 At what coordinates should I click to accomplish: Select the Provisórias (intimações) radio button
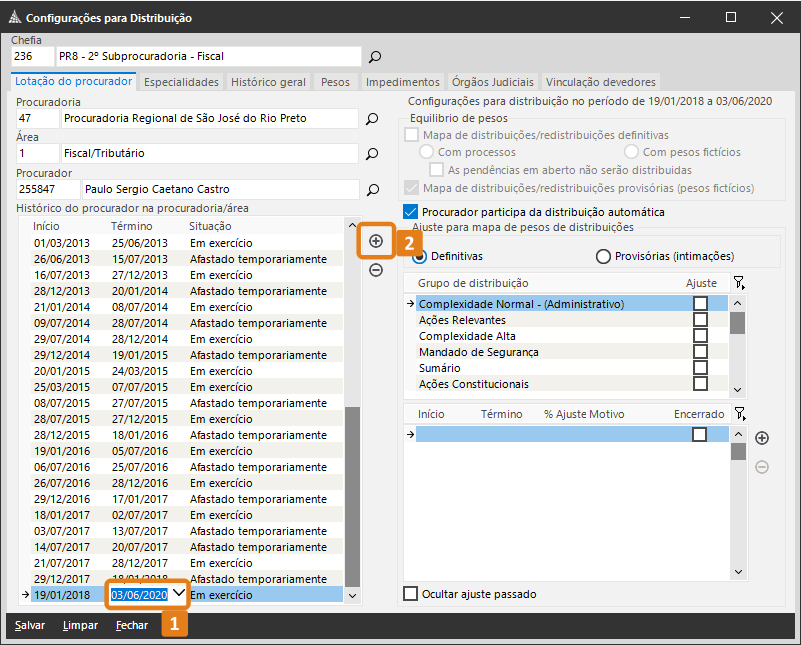pyautogui.click(x=603, y=257)
